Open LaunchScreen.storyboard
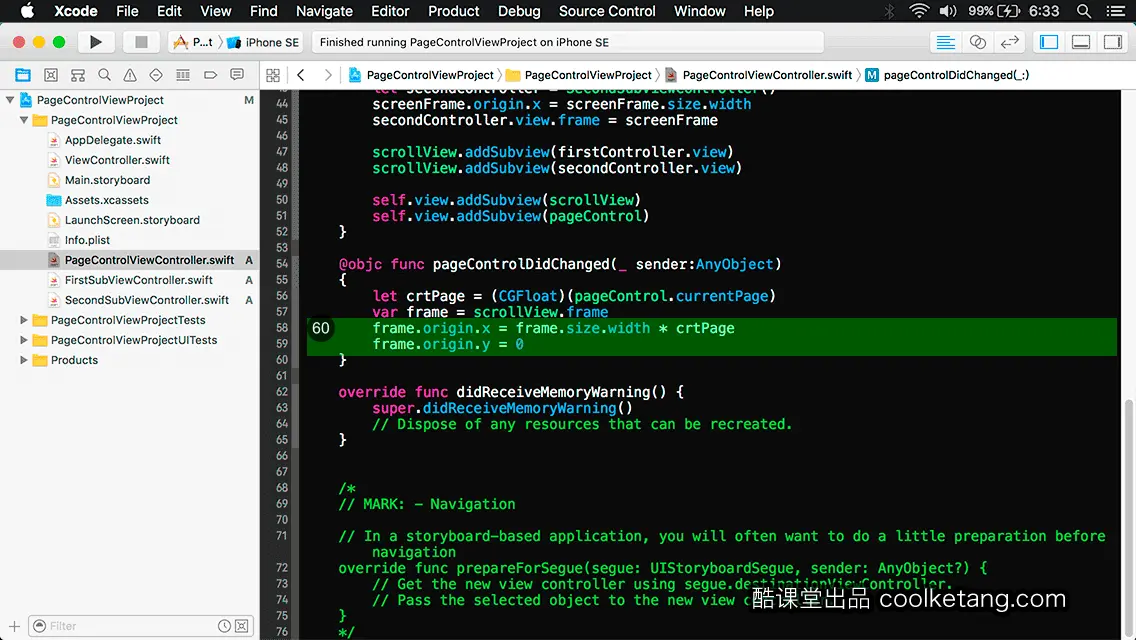Viewport: 1136px width, 640px height. (x=132, y=220)
